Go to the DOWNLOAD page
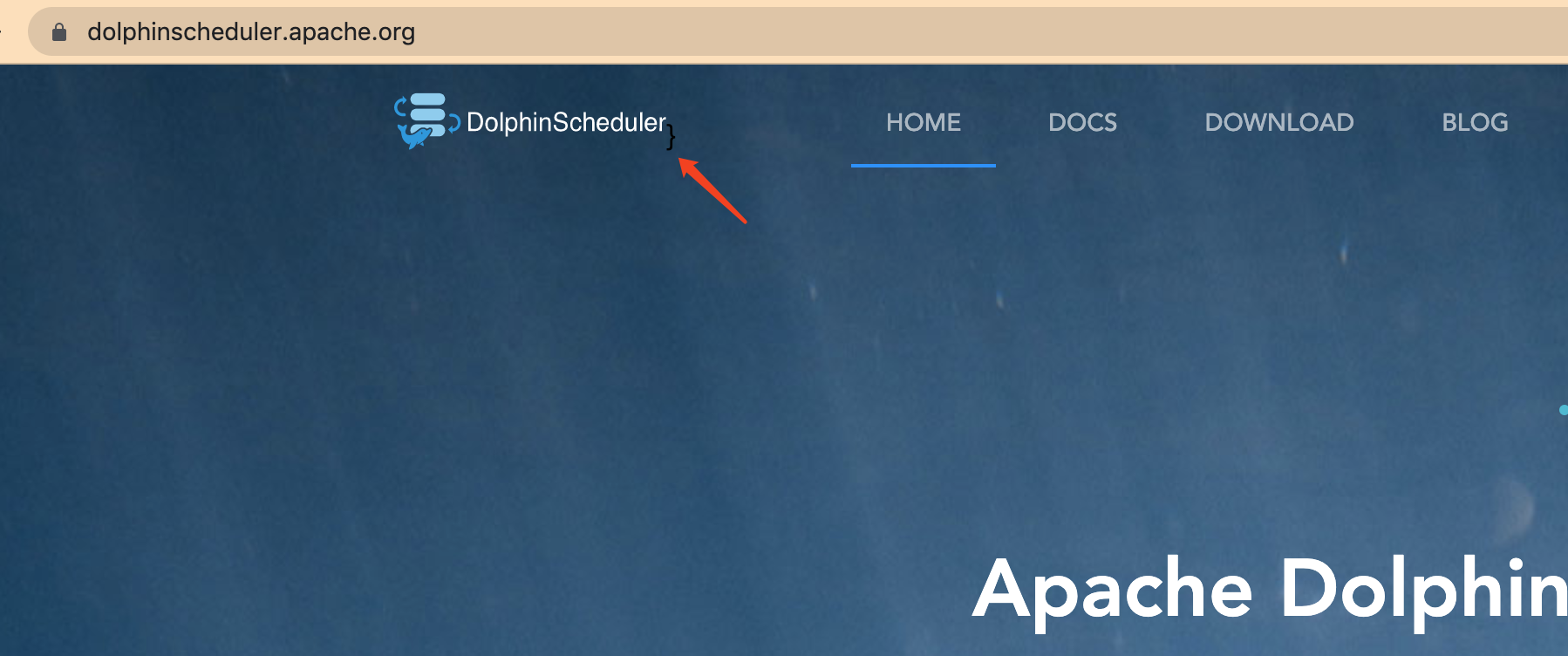 1279,122
